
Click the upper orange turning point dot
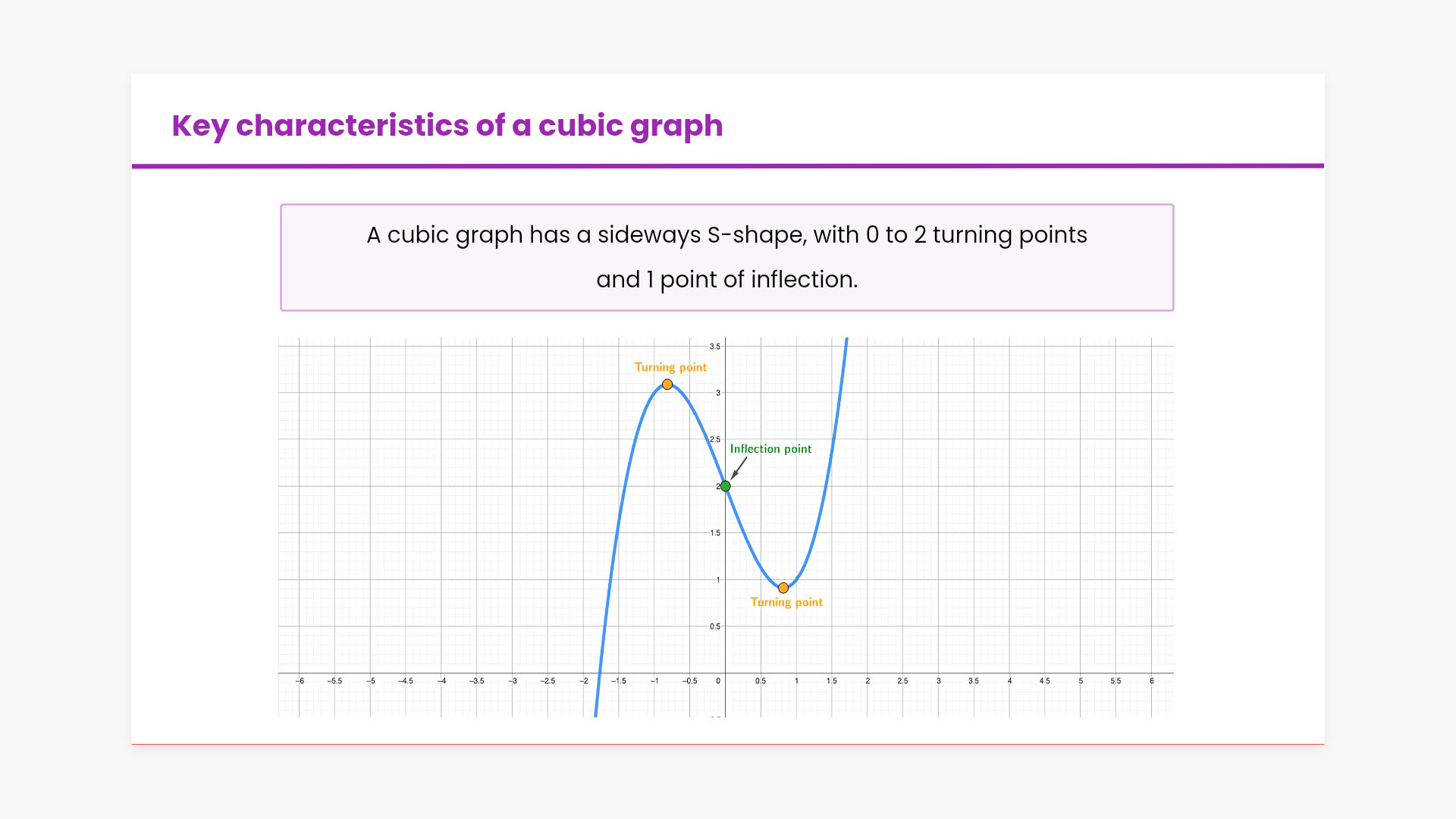(x=667, y=384)
